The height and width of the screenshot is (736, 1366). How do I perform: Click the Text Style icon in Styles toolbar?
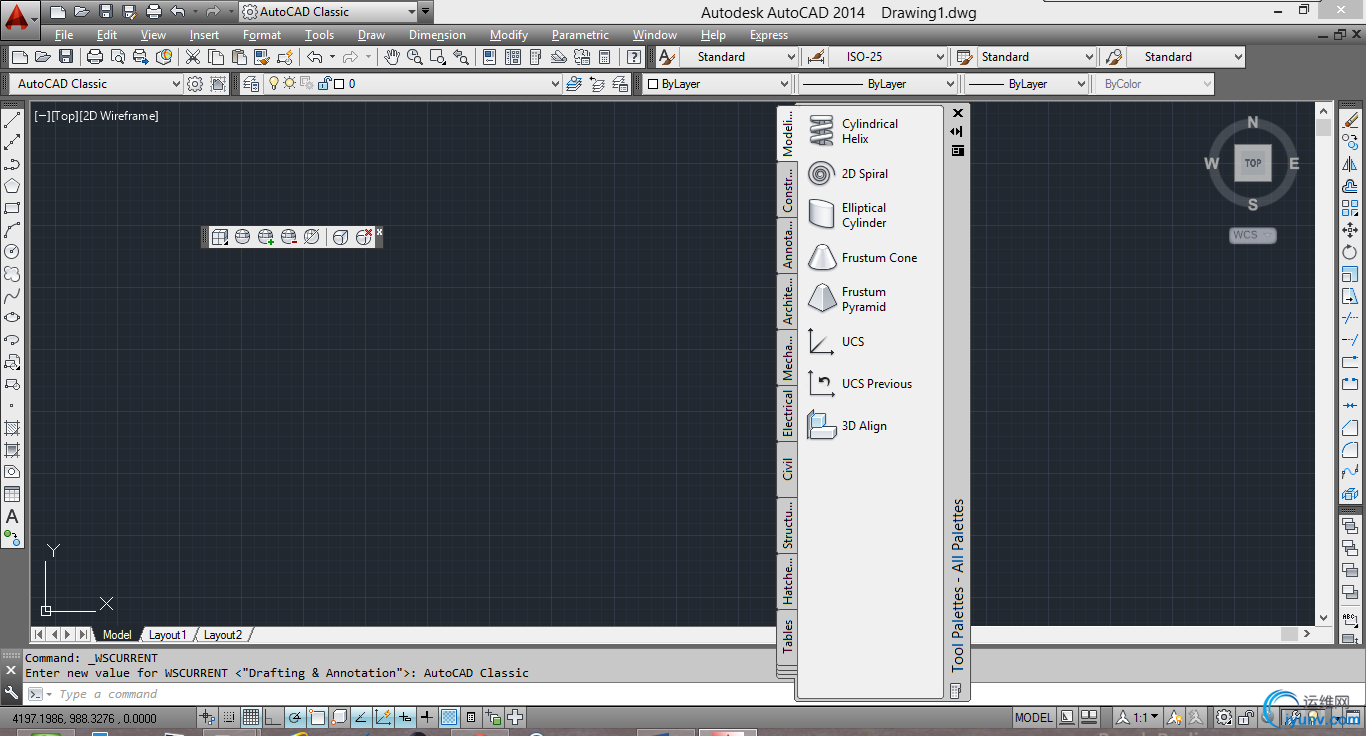tap(666, 57)
